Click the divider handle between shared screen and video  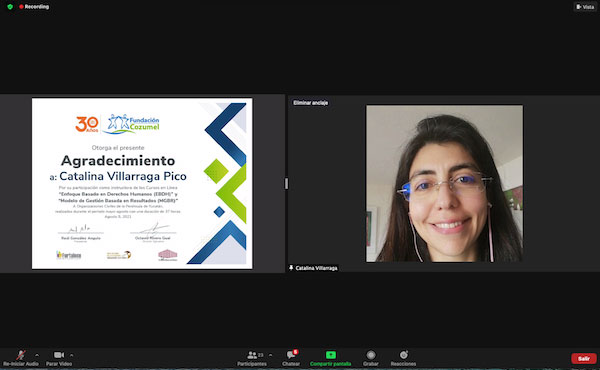[286, 184]
